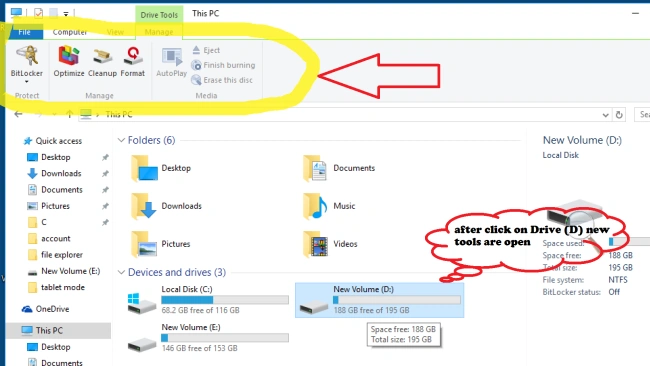Click Finish burning option
This screenshot has height=366, width=650.
coord(223,65)
